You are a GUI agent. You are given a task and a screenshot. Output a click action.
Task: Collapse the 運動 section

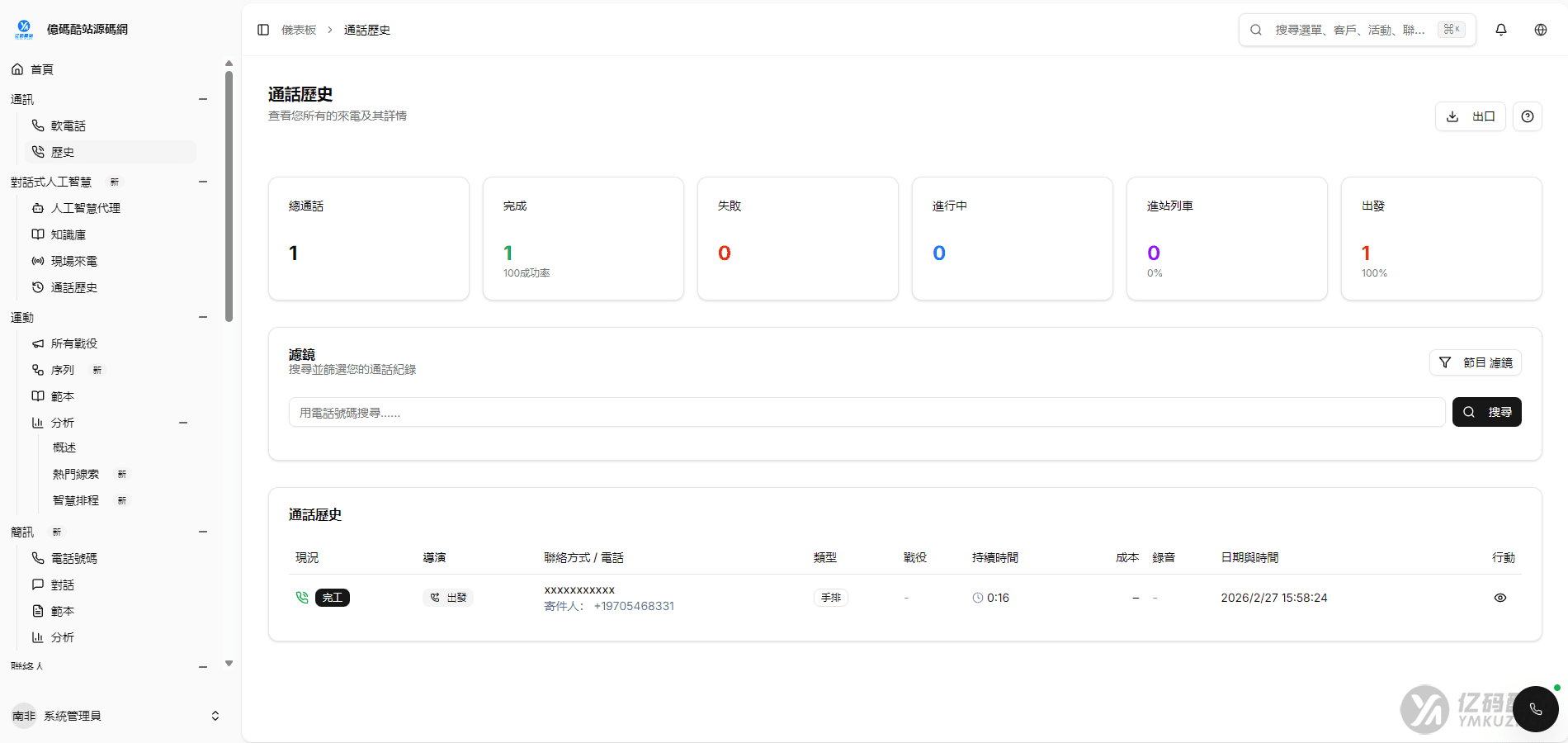203,317
